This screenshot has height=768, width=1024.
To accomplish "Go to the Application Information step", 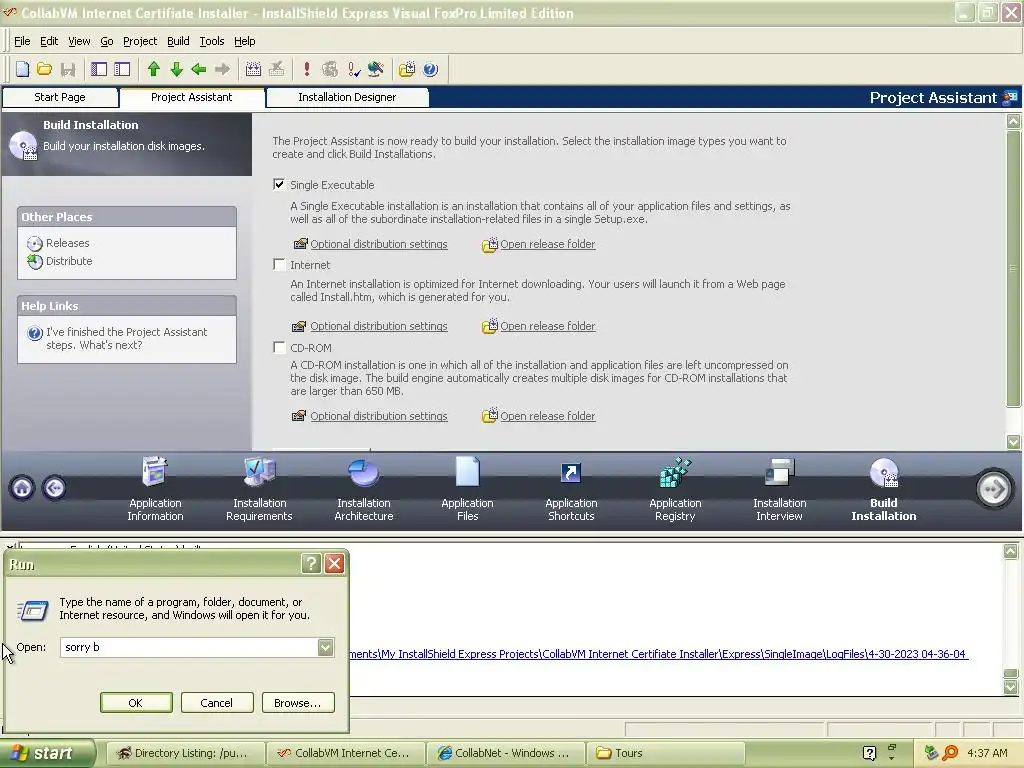I will [155, 489].
